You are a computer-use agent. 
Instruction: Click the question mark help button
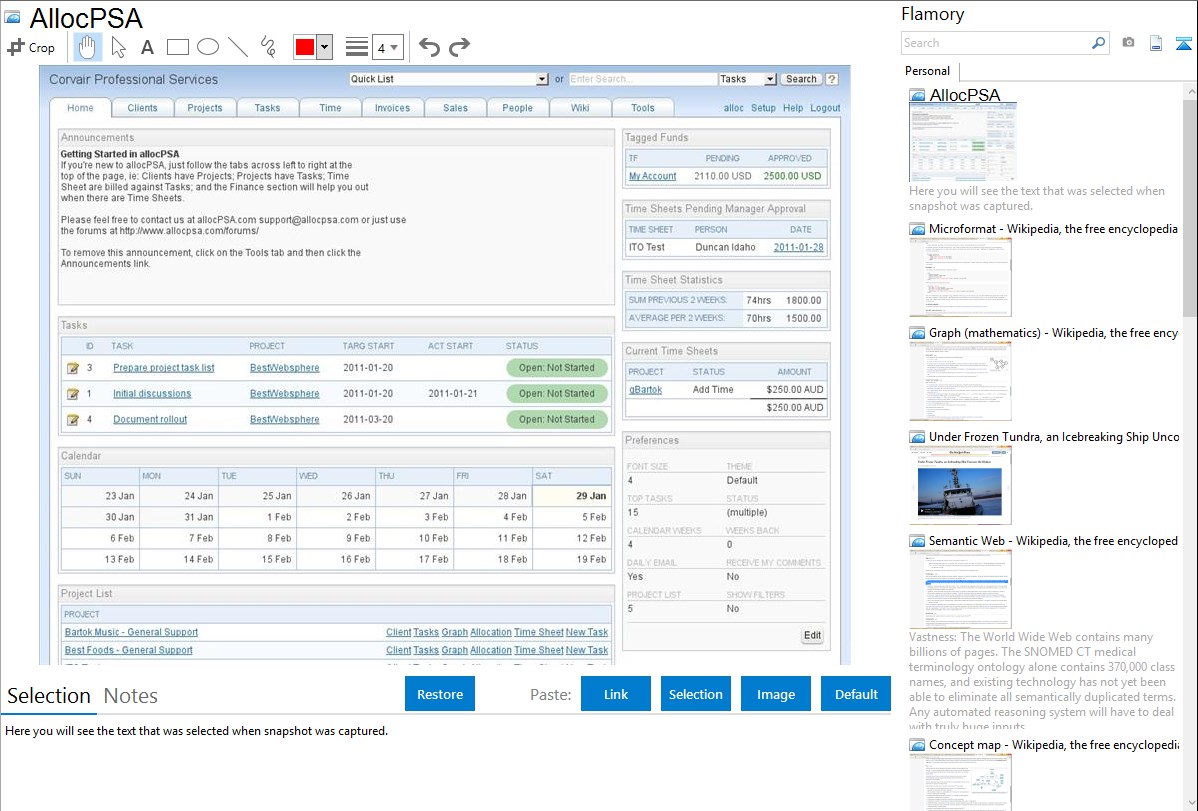[832, 79]
